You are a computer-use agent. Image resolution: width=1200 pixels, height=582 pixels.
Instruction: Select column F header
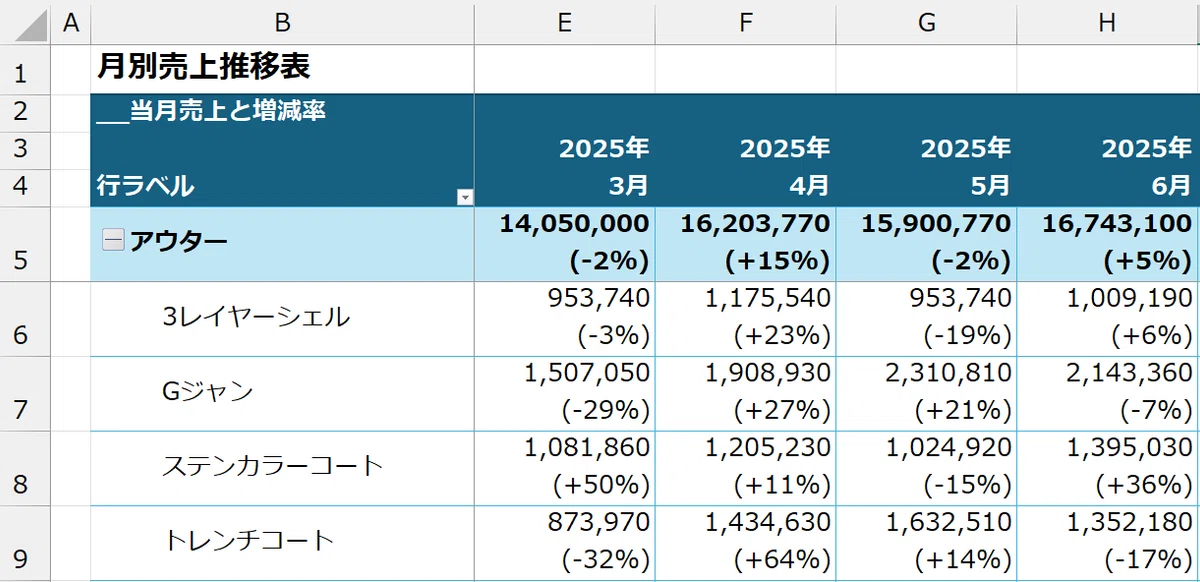(746, 23)
